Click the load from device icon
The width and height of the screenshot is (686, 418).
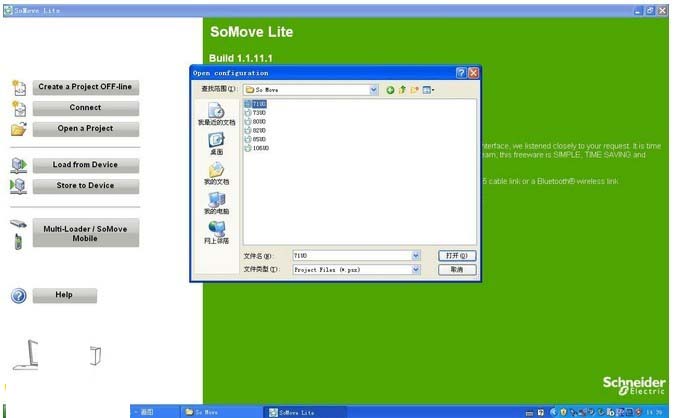[19, 165]
